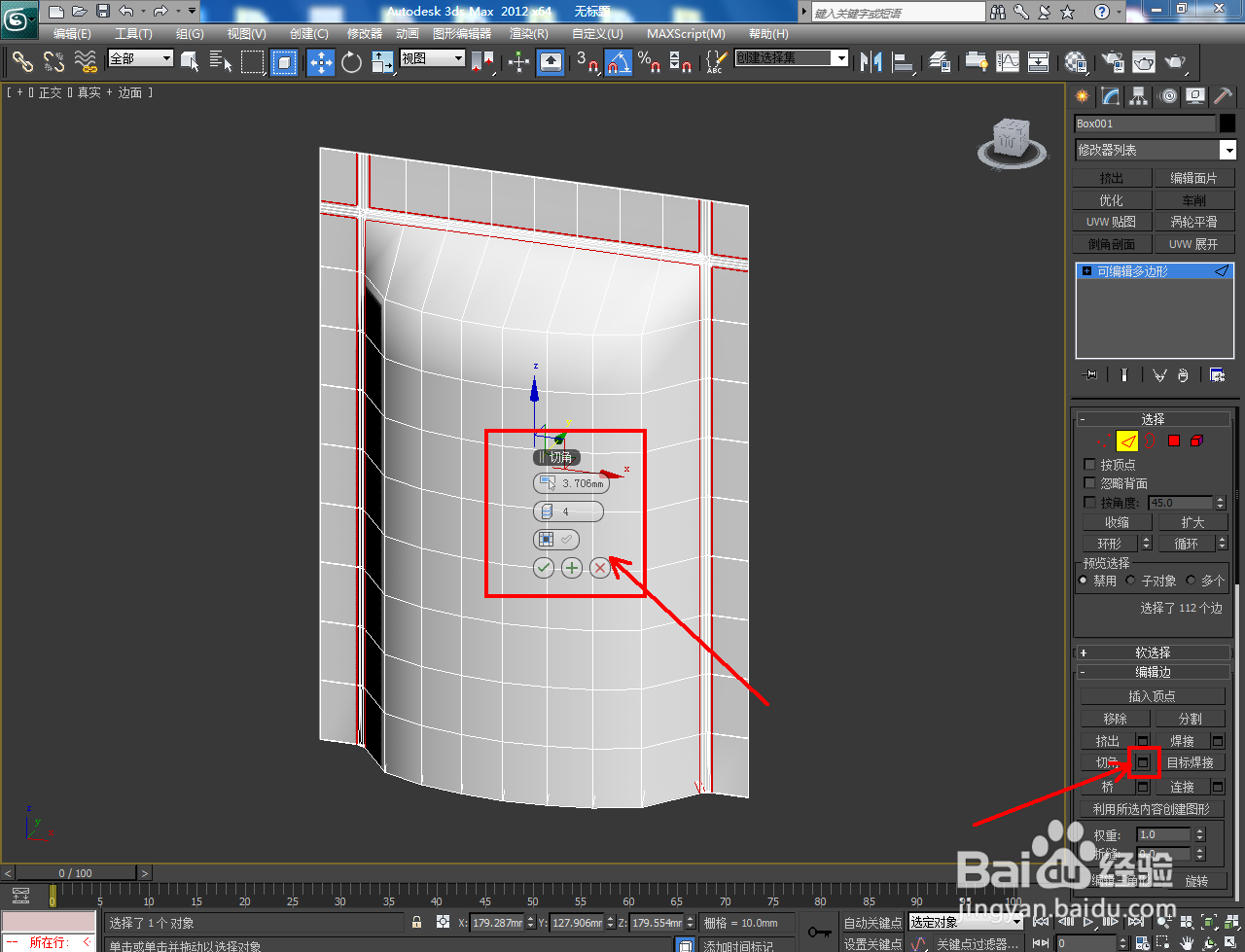This screenshot has height=952, width=1245.
Task: Open the Align tool
Action: [904, 62]
